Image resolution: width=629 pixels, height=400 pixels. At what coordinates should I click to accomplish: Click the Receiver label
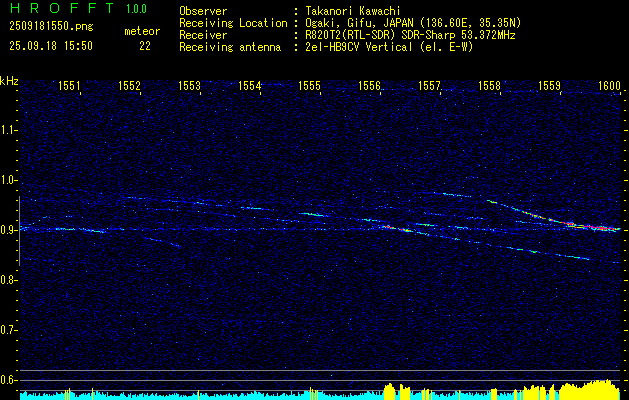(203, 35)
